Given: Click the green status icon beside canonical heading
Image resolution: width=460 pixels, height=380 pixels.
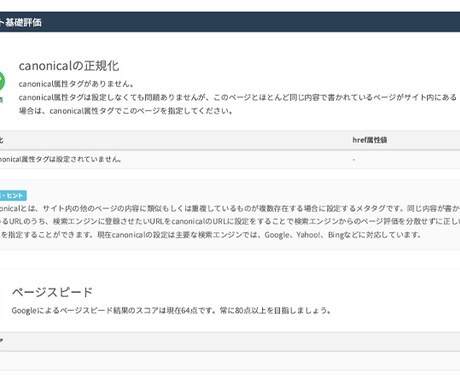Looking at the screenshot, I should click(x=2, y=81).
